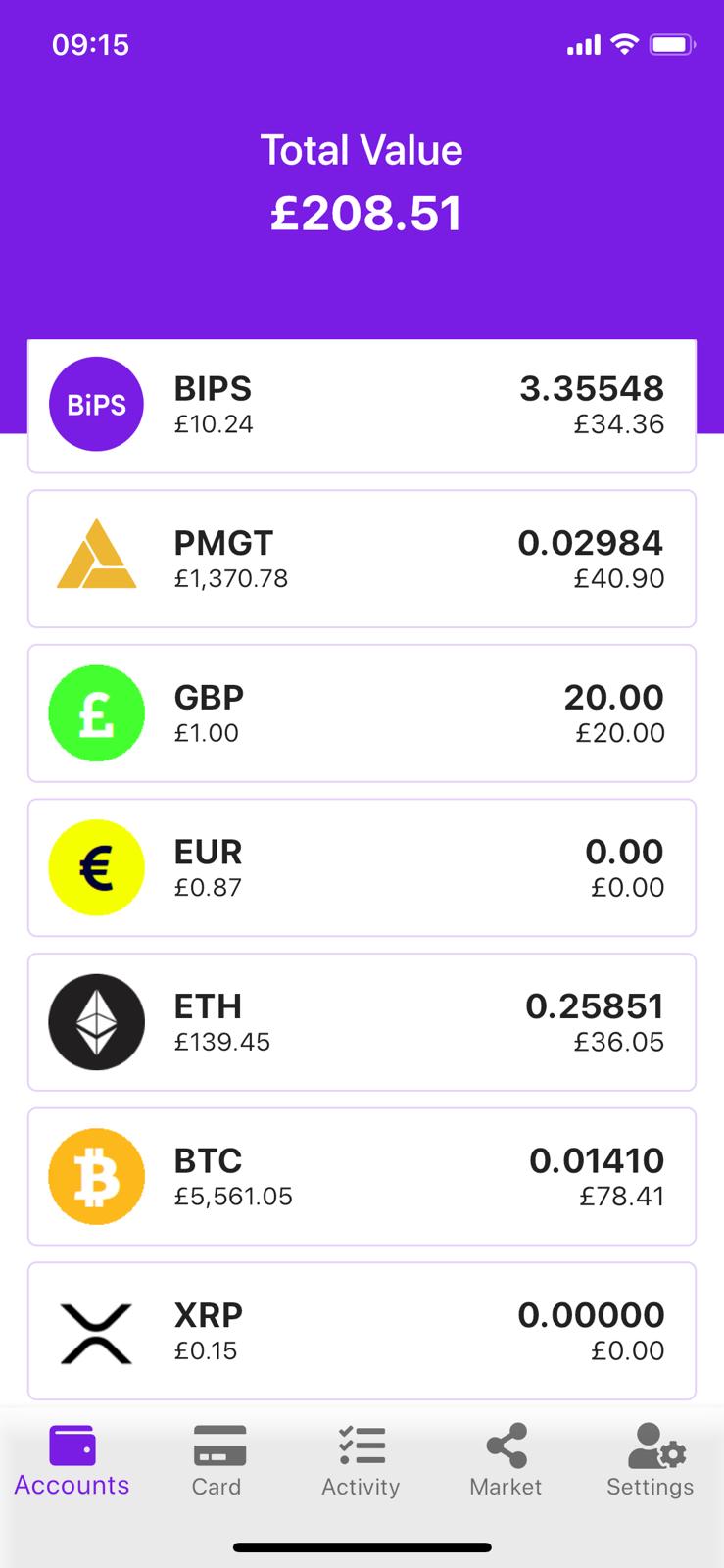Tap the orange Bitcoin icon
Image resolution: width=724 pixels, height=1568 pixels.
point(96,1176)
